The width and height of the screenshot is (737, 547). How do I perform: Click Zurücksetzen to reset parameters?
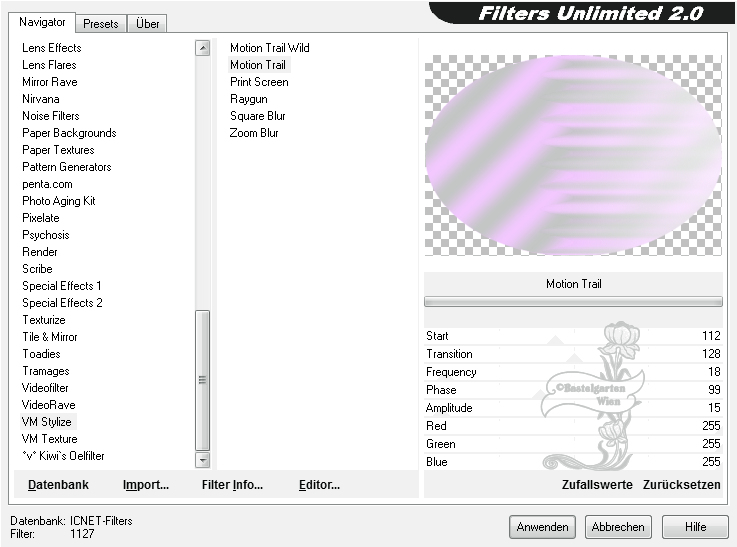point(682,484)
